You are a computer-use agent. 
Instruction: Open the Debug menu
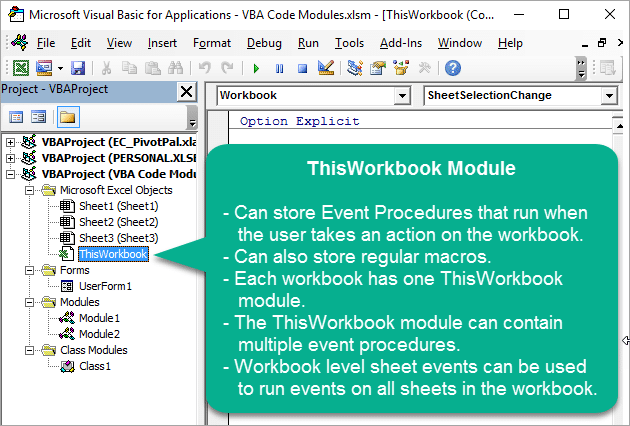tap(264, 43)
